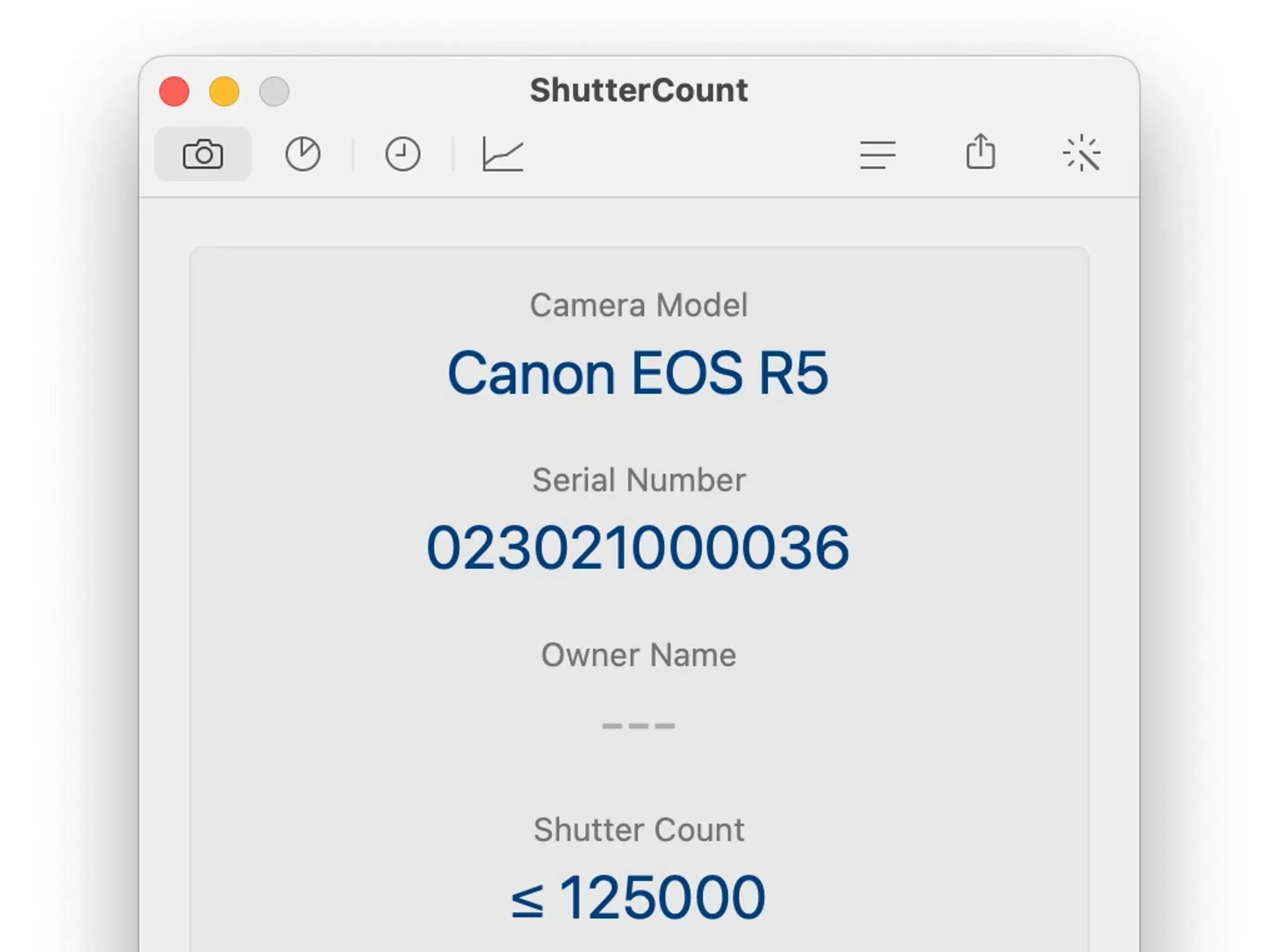
Task: Select the Canon EOS R5 value
Action: click(x=638, y=373)
